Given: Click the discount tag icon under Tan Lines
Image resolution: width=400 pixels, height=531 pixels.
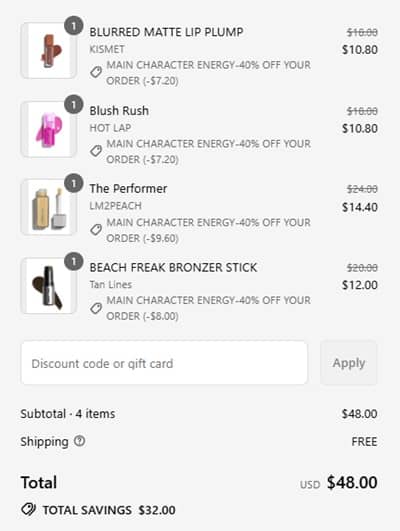Looking at the screenshot, I should pos(96,308).
